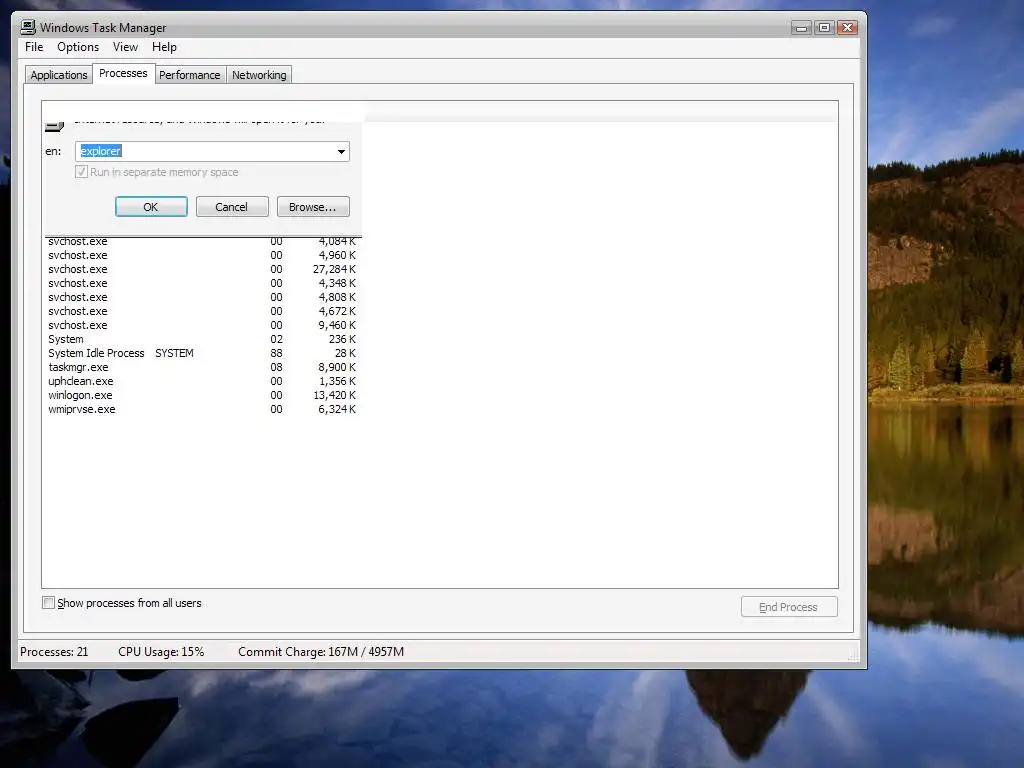The image size is (1024, 768).
Task: Click Commit Charge status bar entry
Action: click(x=321, y=652)
